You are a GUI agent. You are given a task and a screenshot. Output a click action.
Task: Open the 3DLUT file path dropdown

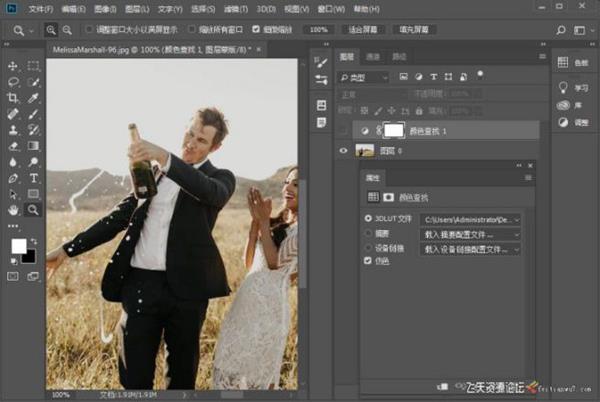(472, 218)
